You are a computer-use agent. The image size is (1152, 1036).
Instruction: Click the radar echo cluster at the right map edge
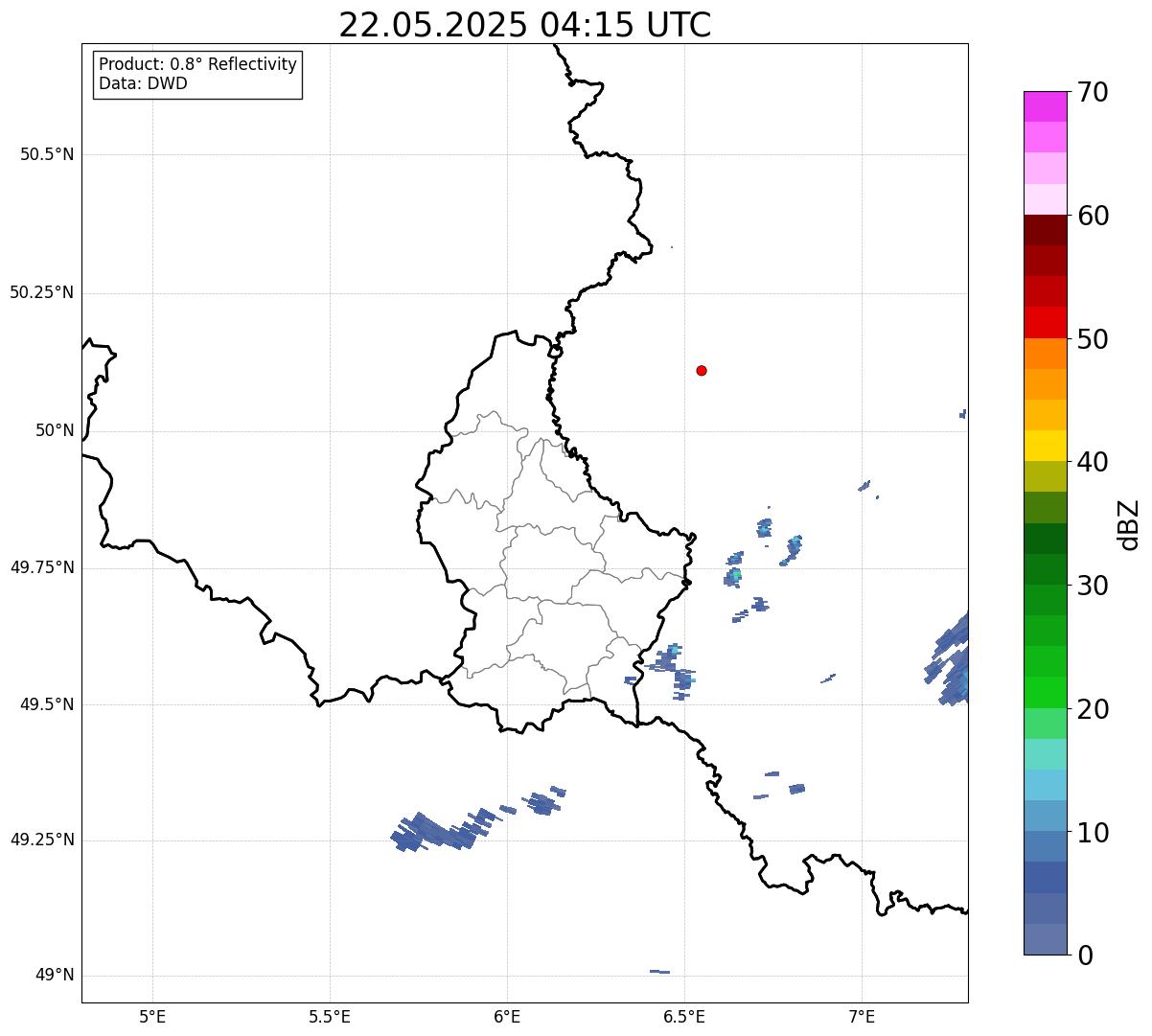(x=949, y=661)
